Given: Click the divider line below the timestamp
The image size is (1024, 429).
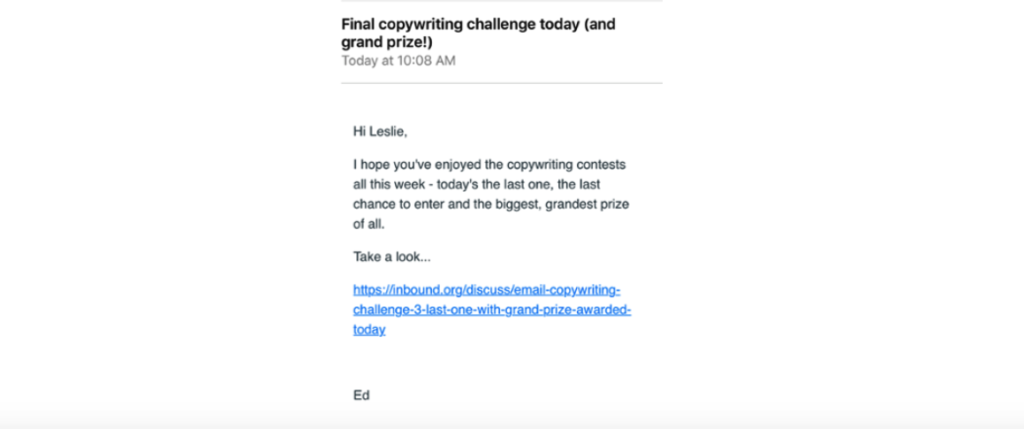Looking at the screenshot, I should pyautogui.click(x=502, y=83).
